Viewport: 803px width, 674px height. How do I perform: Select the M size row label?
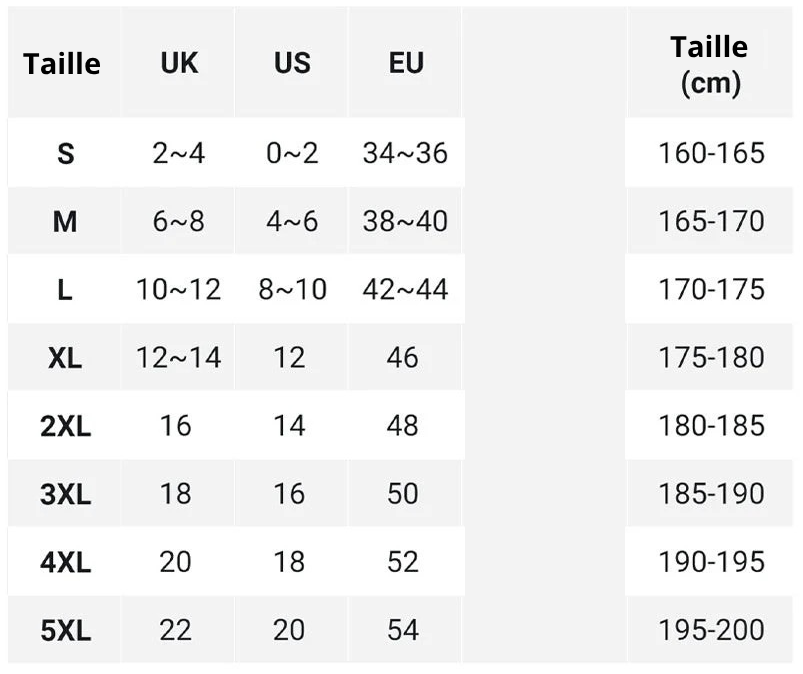tap(65, 221)
